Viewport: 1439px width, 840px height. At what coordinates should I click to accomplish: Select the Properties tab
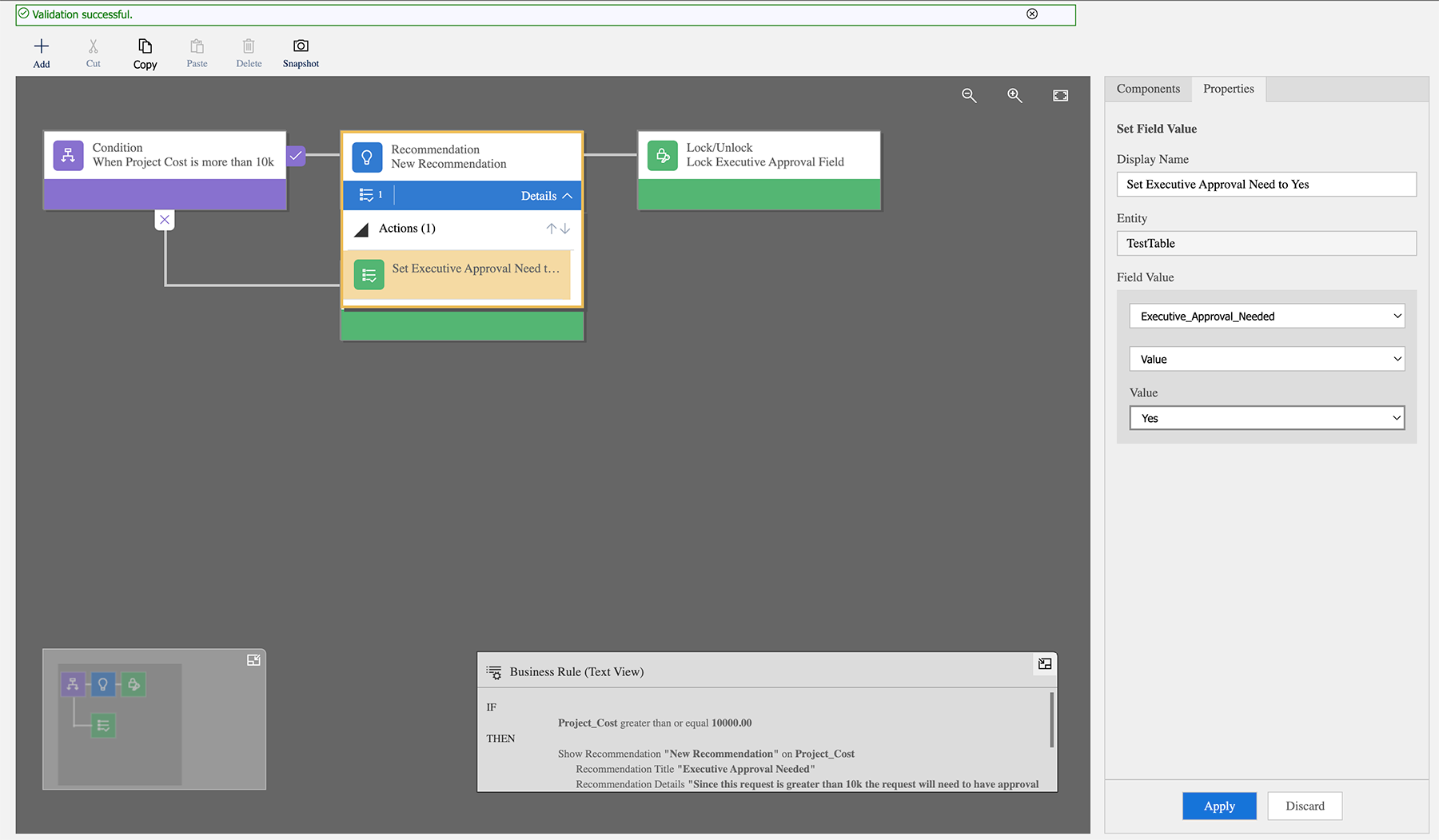click(x=1228, y=89)
